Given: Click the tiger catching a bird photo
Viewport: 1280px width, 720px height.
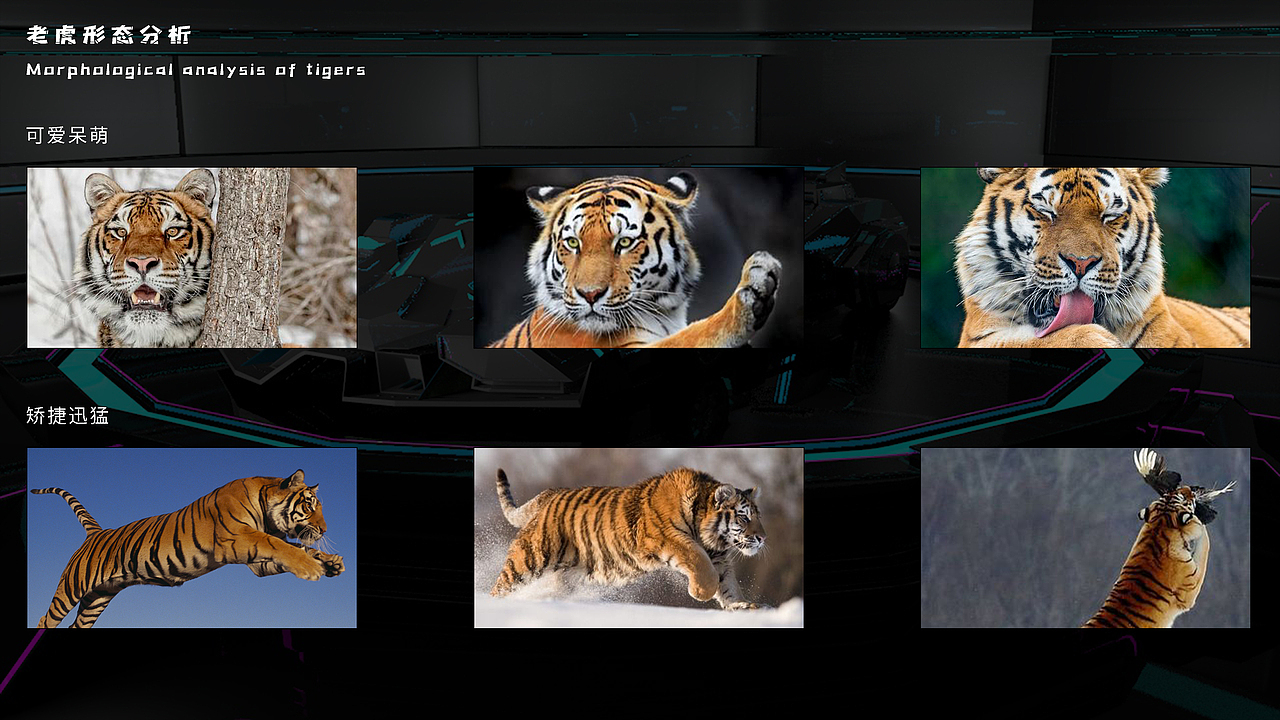Looking at the screenshot, I should 1085,538.
